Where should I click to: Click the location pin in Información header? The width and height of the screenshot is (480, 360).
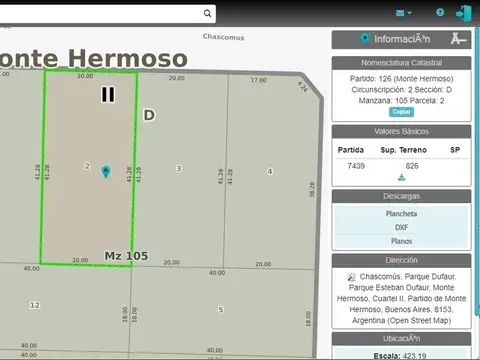[x=365, y=39]
